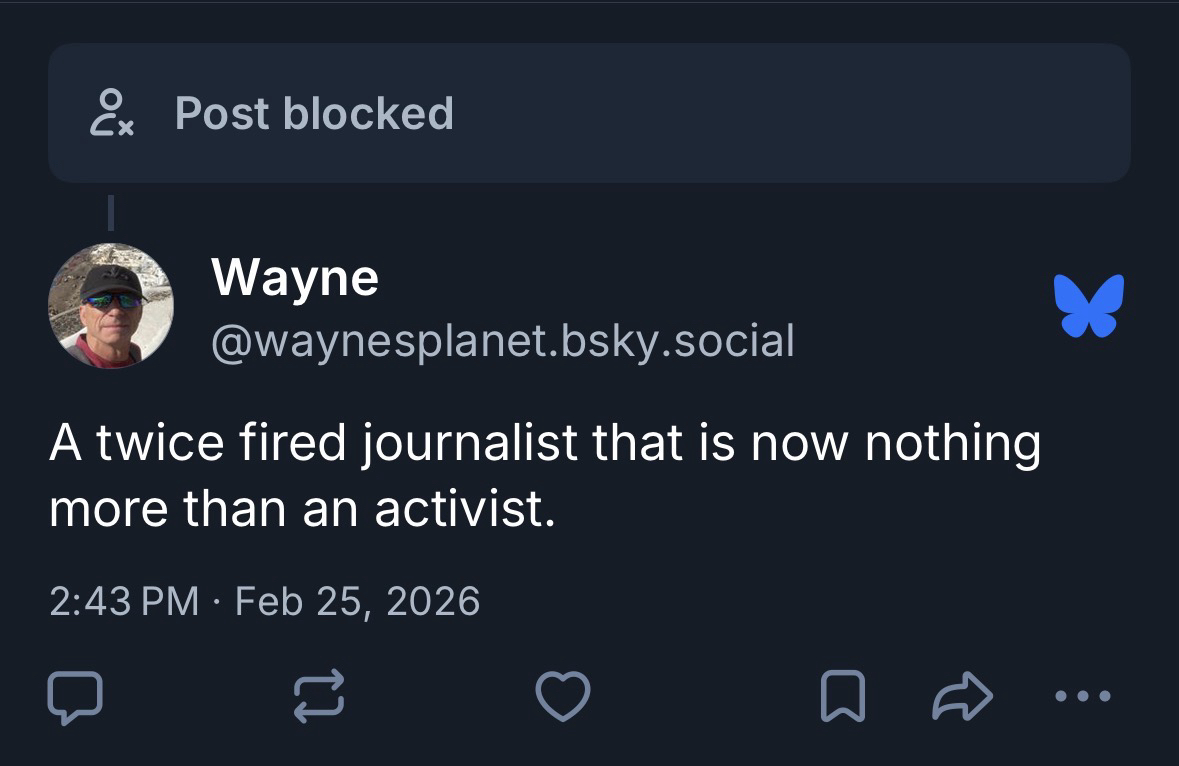Click the display name "Wayne"

[295, 277]
